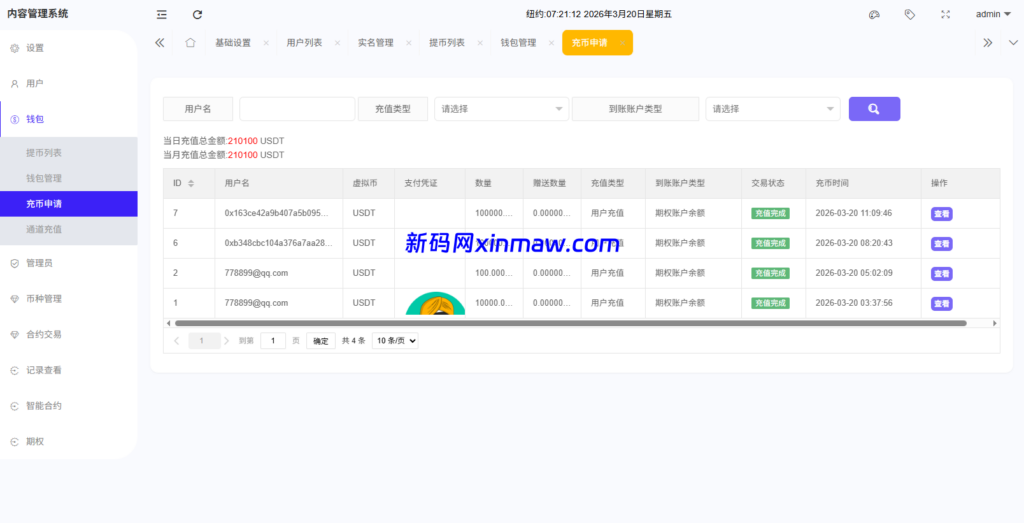This screenshot has width=1024, height=523.
Task: Collapse the 钱包 sidebar menu
Action: click(69, 119)
